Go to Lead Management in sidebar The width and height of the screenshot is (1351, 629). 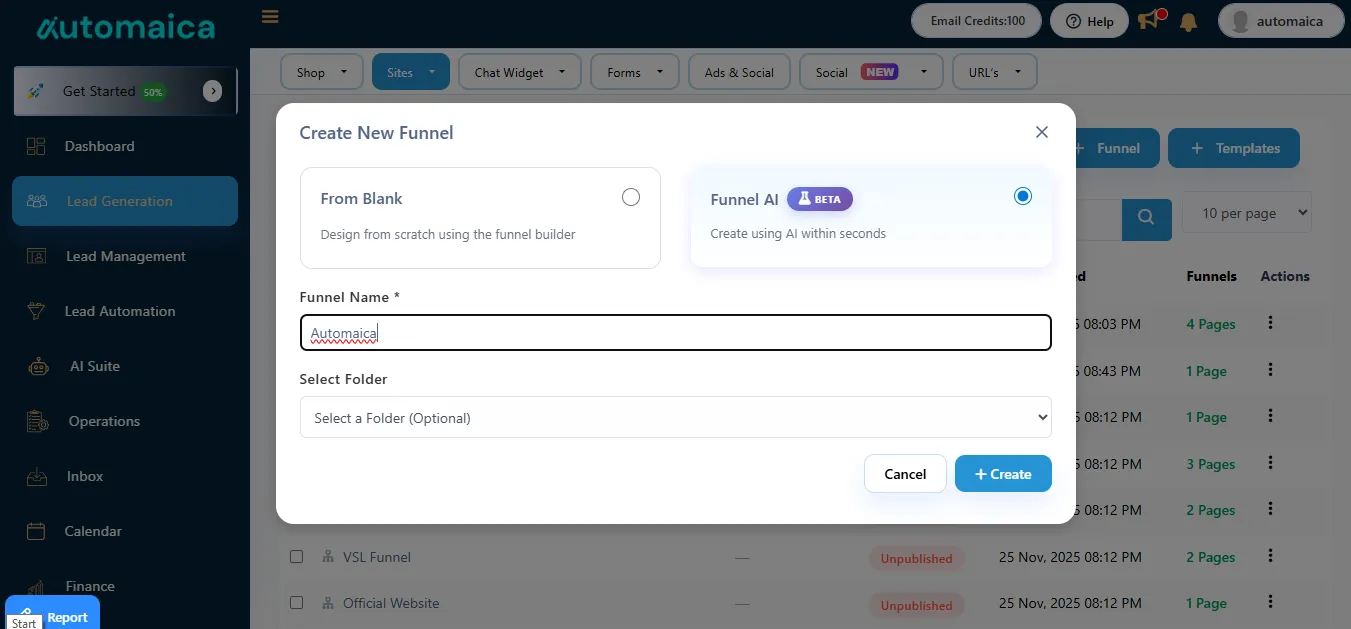(125, 256)
